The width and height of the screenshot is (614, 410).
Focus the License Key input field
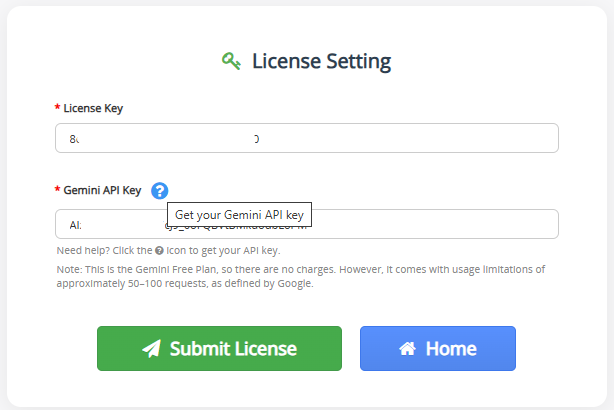tap(307, 138)
